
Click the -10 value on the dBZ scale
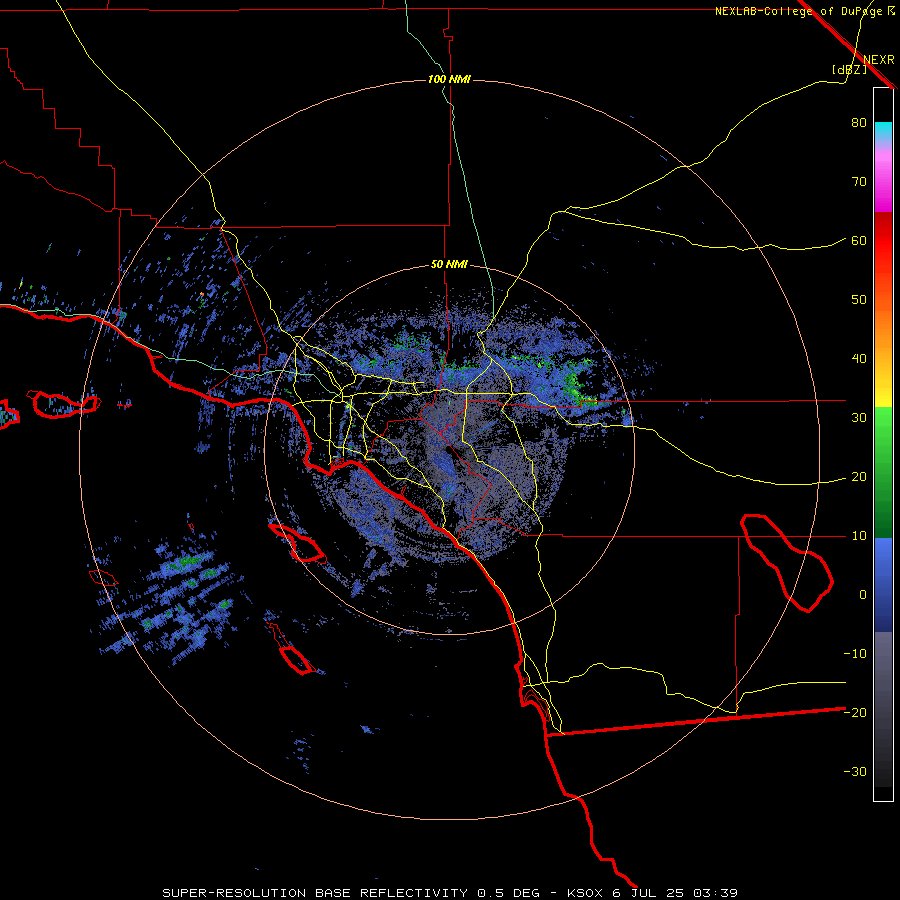click(x=855, y=654)
